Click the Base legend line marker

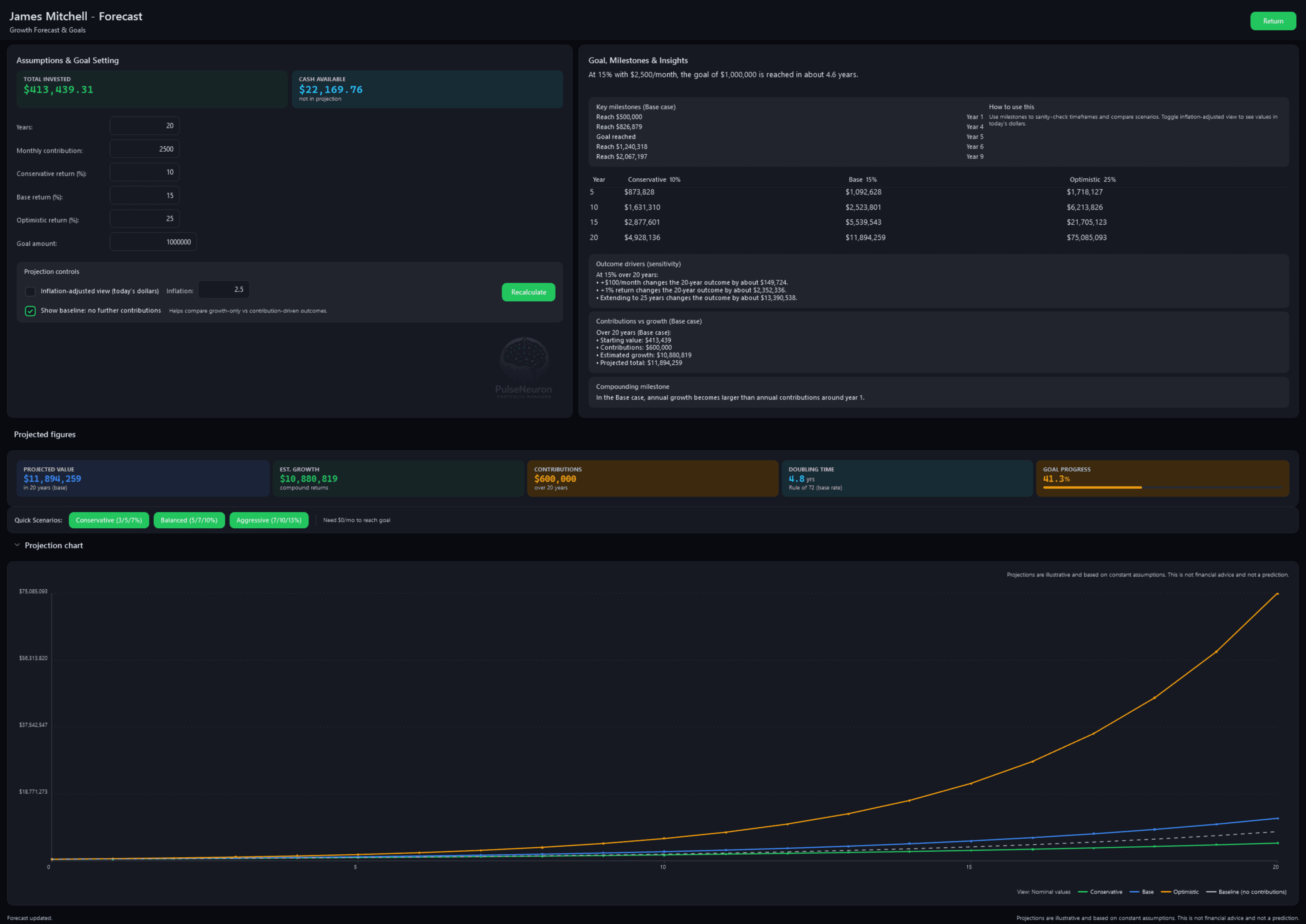click(x=1134, y=892)
